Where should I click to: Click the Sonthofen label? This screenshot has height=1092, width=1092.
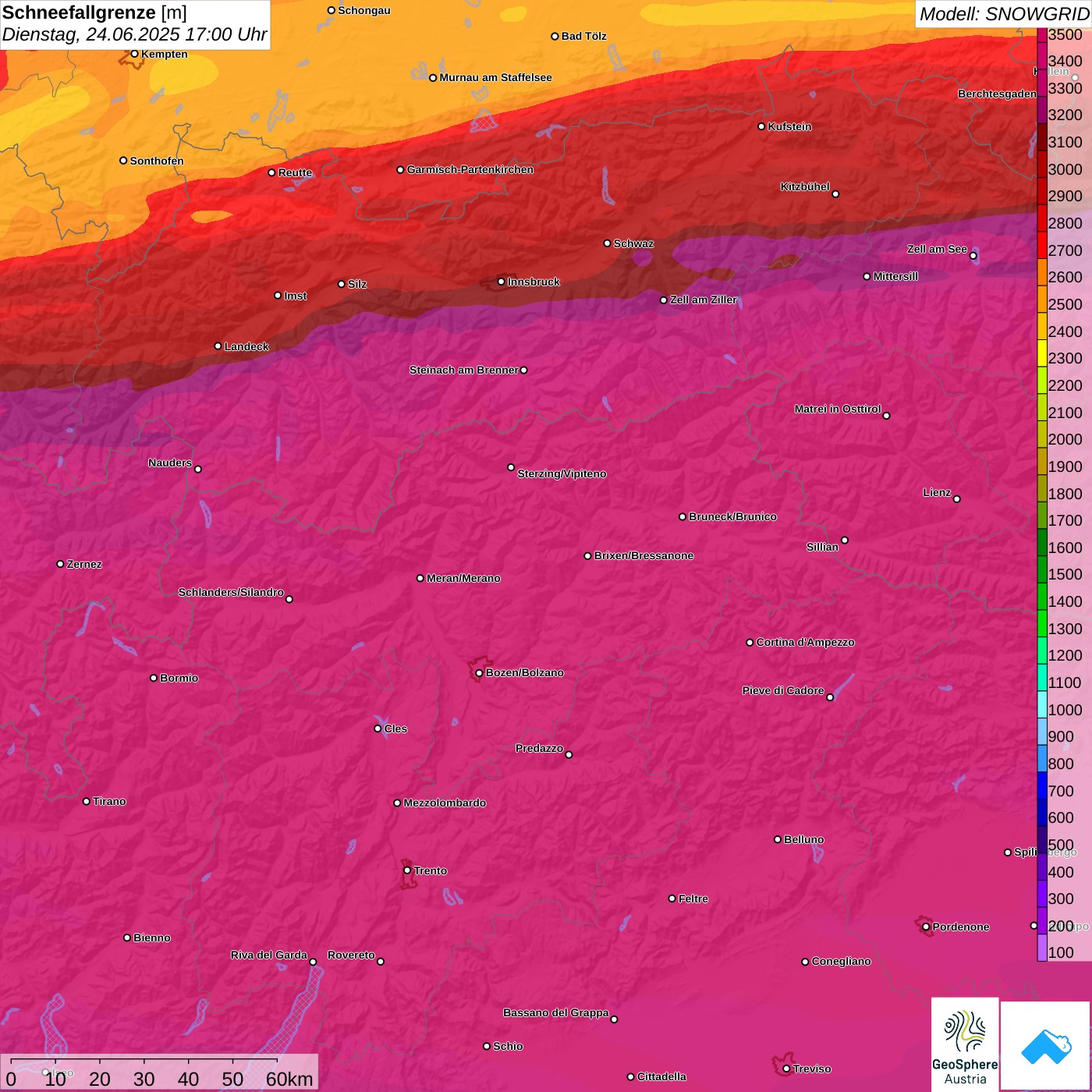pyautogui.click(x=157, y=161)
